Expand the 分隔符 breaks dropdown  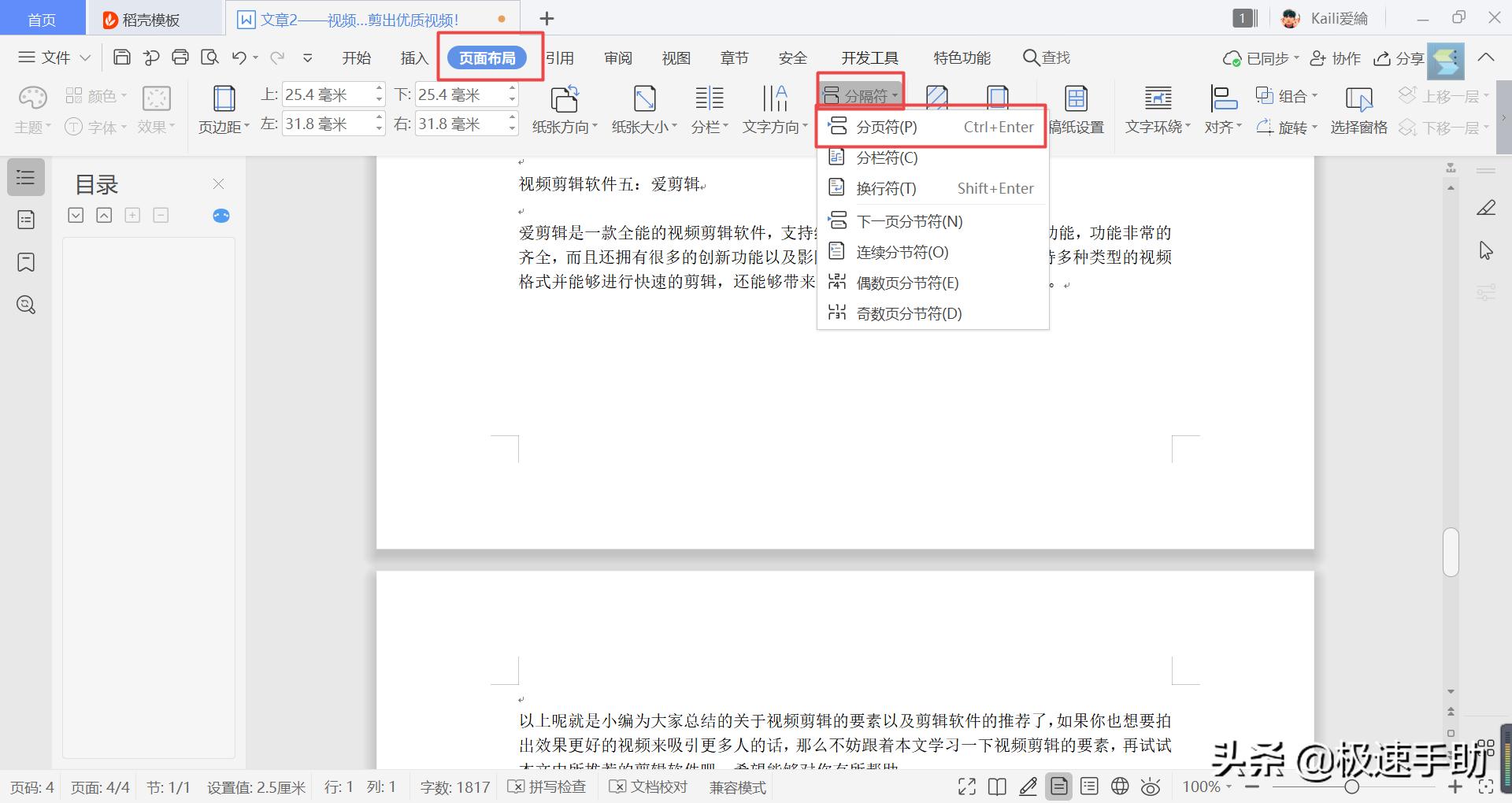(861, 94)
